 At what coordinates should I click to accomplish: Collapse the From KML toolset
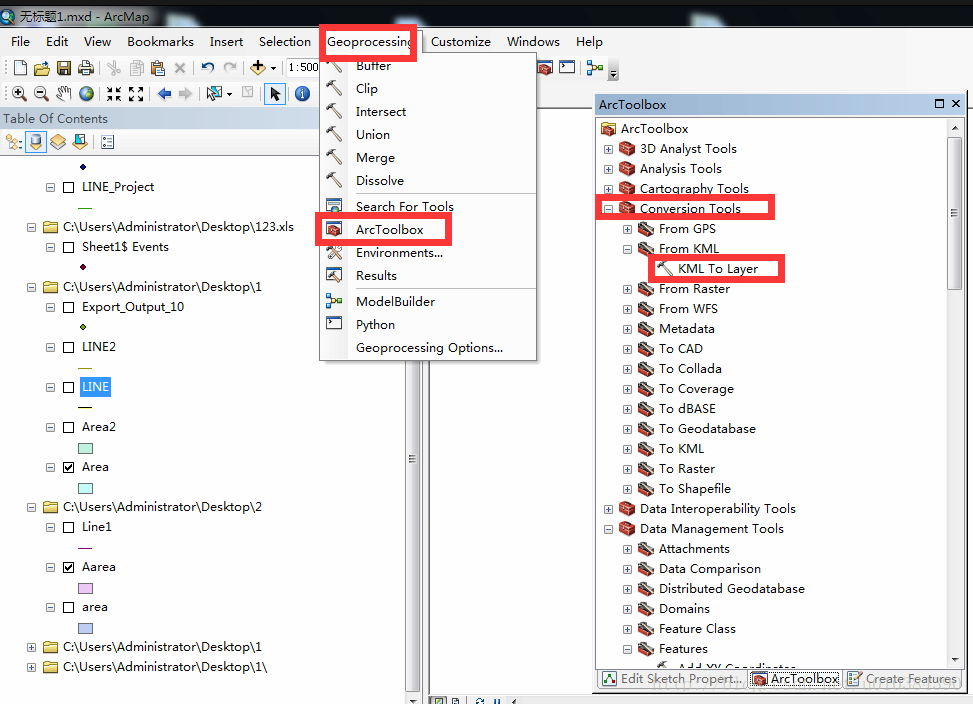pyautogui.click(x=627, y=249)
